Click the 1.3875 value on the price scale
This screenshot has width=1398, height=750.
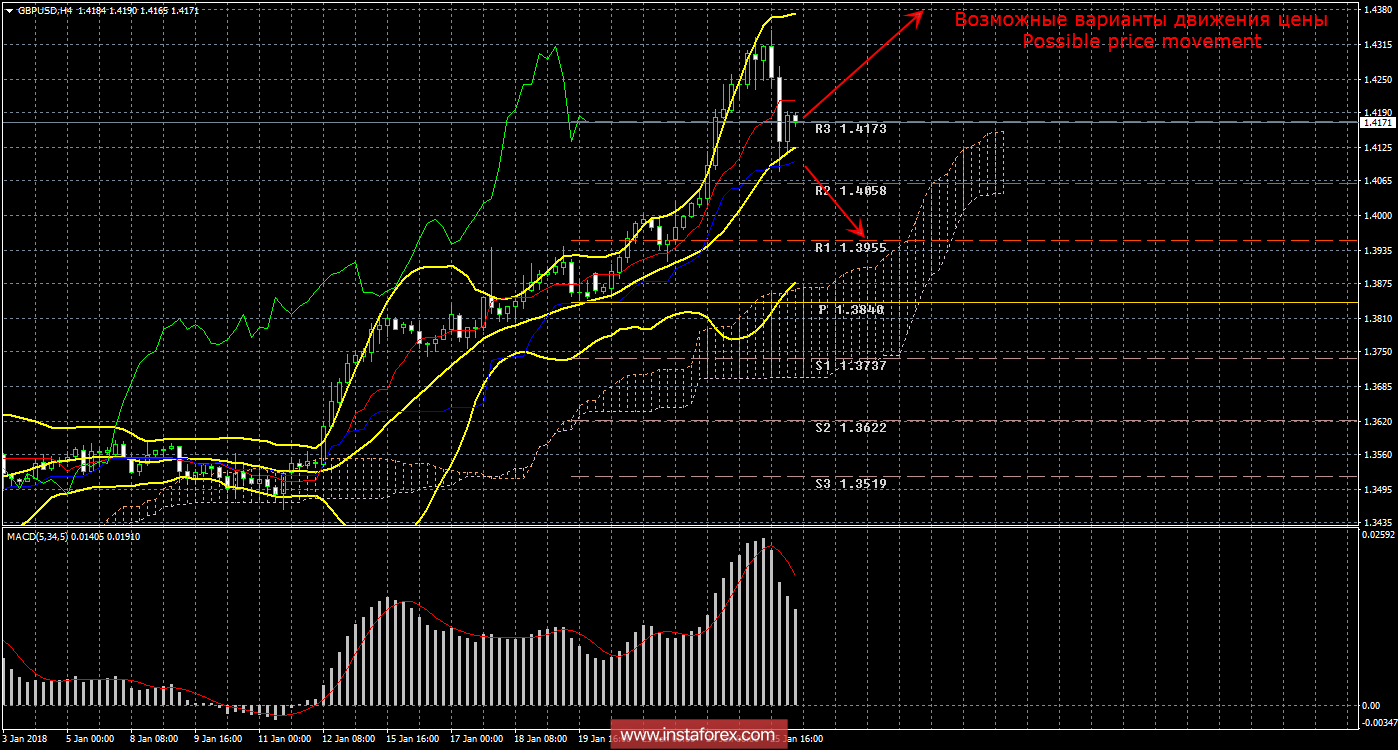[x=1376, y=284]
